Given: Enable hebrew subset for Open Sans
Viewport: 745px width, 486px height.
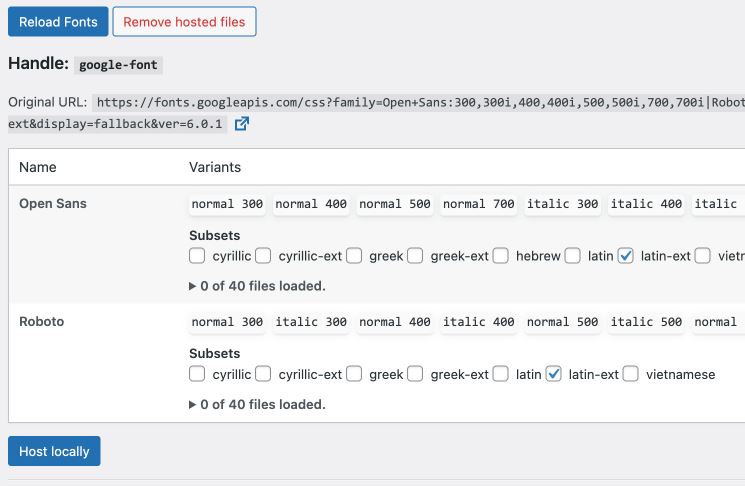Looking at the screenshot, I should [500, 256].
